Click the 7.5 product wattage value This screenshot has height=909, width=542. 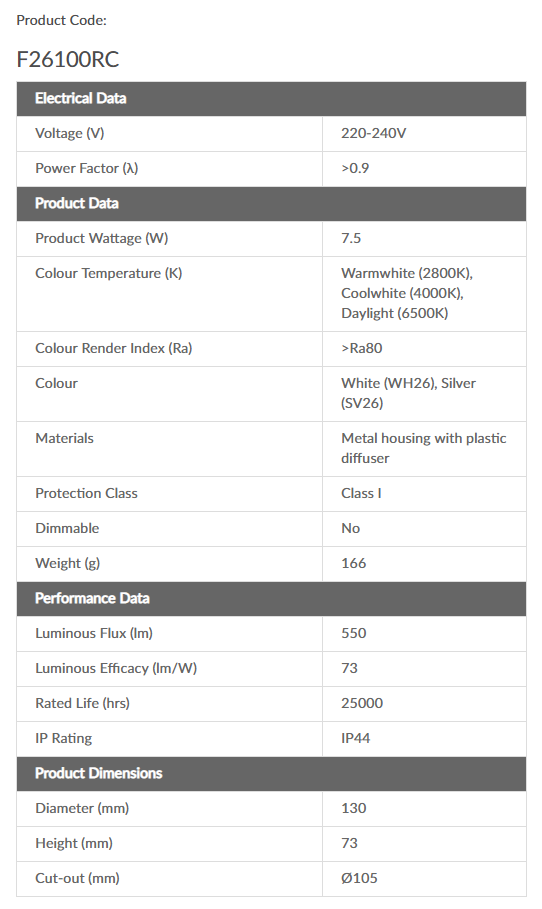pos(351,238)
